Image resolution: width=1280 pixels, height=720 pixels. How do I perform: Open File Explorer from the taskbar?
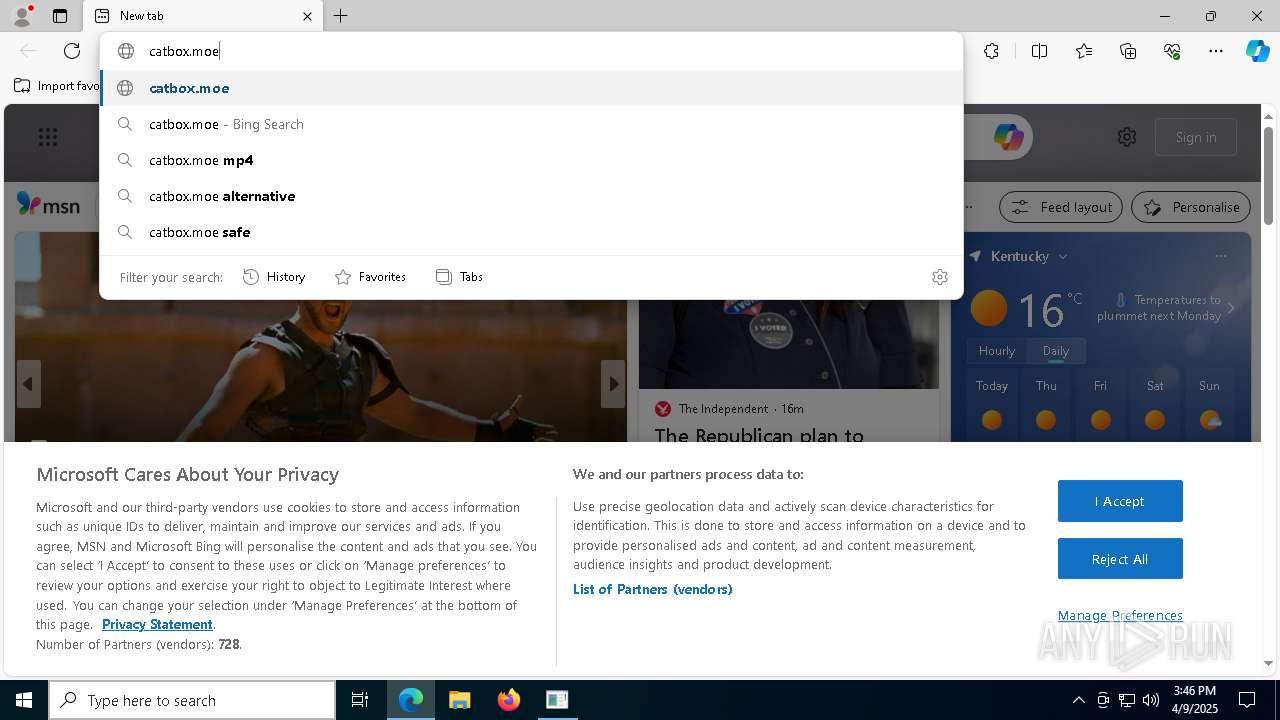[x=459, y=700]
